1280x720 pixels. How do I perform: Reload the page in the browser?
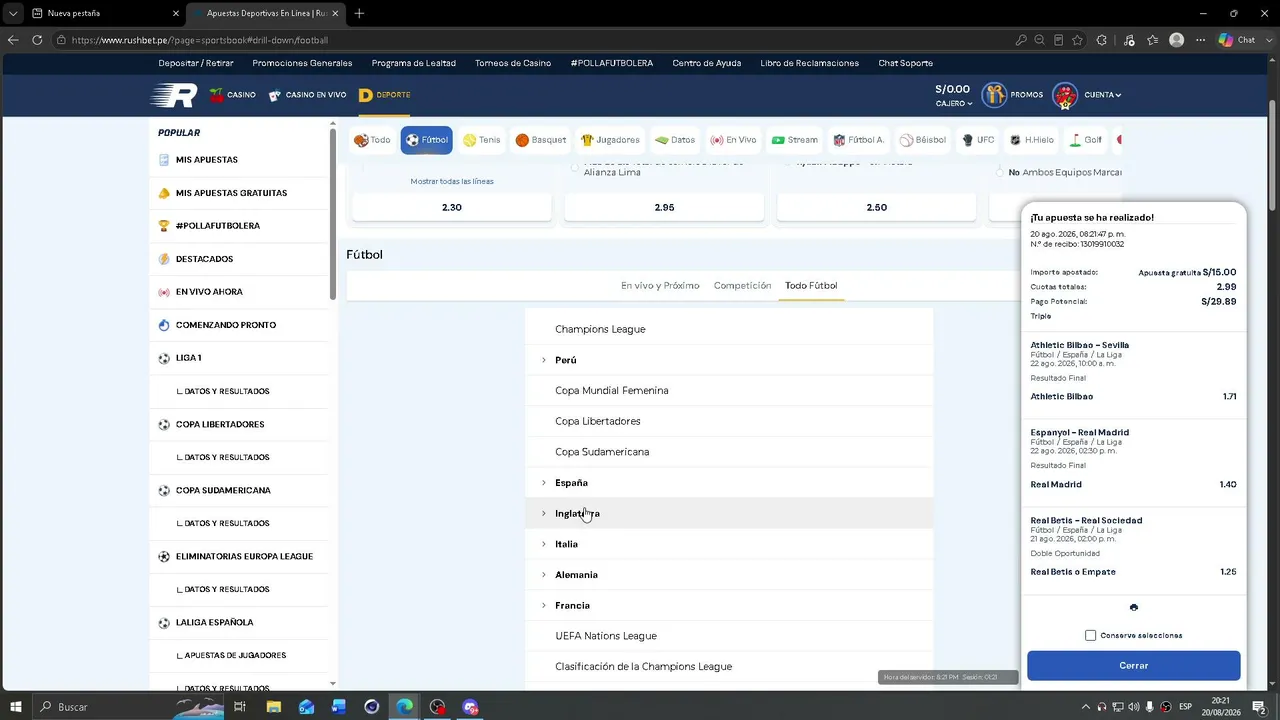point(37,40)
